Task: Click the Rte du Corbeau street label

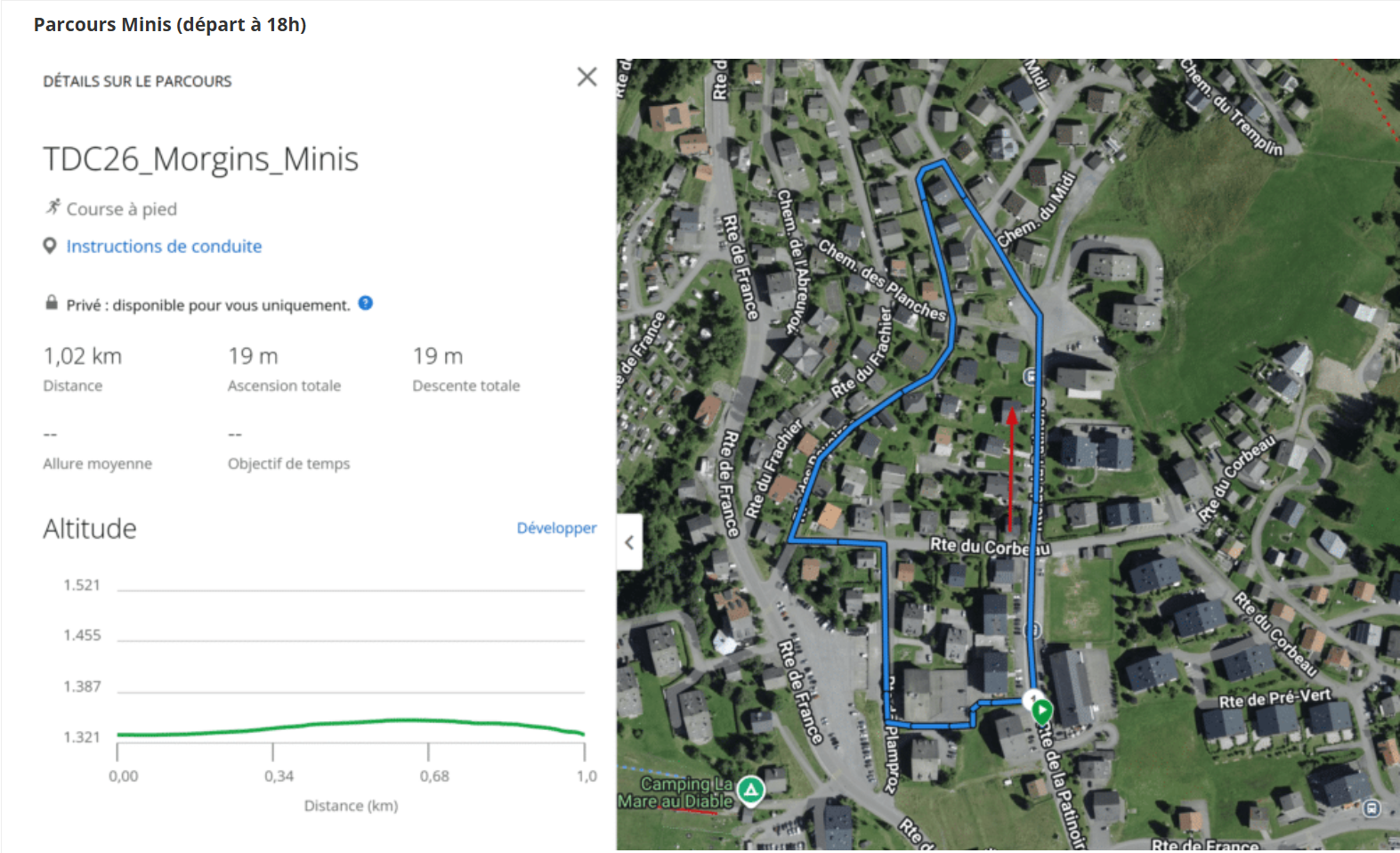Action: click(x=988, y=546)
